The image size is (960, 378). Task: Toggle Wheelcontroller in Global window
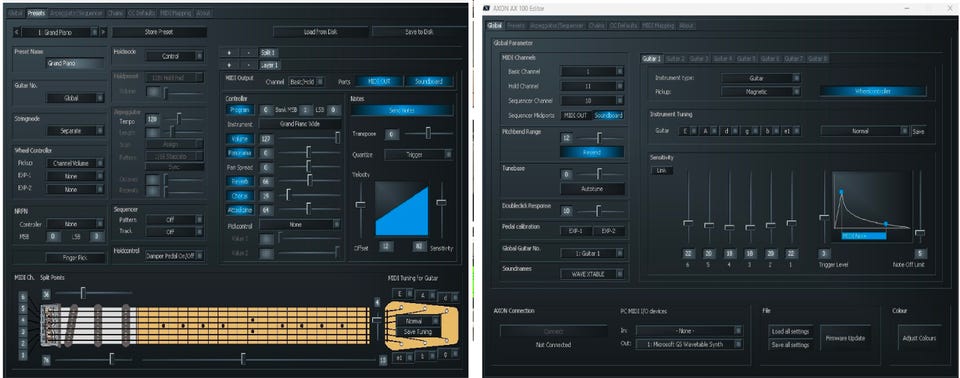tap(872, 91)
